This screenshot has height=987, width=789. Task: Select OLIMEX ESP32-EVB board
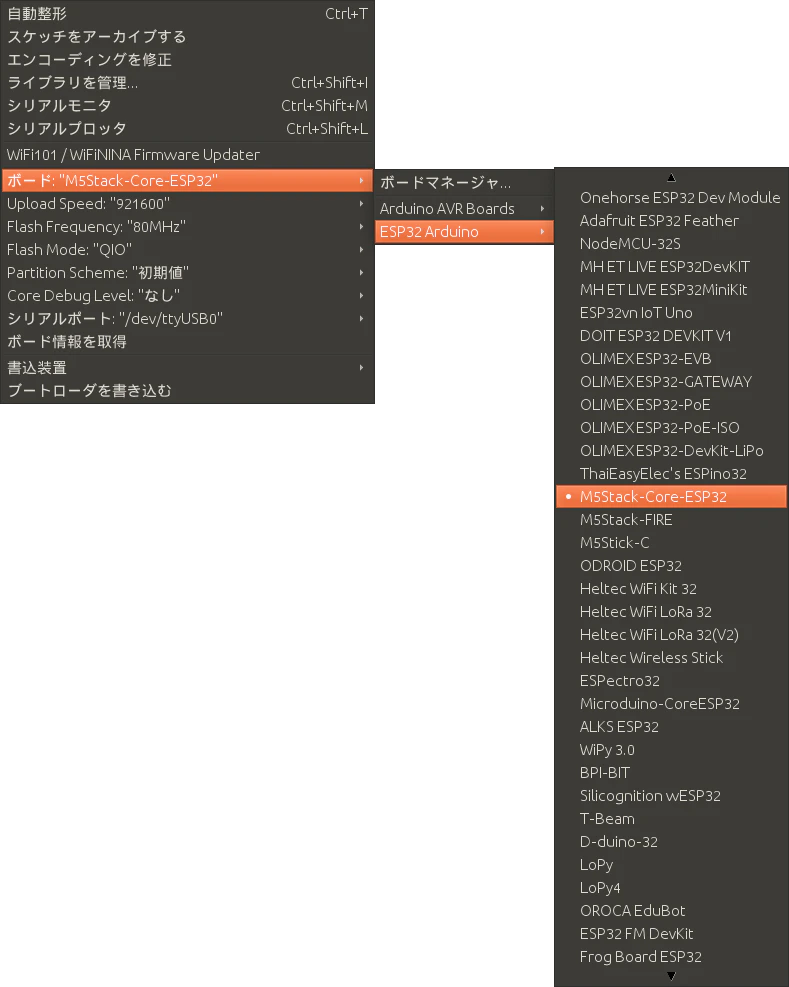671,359
